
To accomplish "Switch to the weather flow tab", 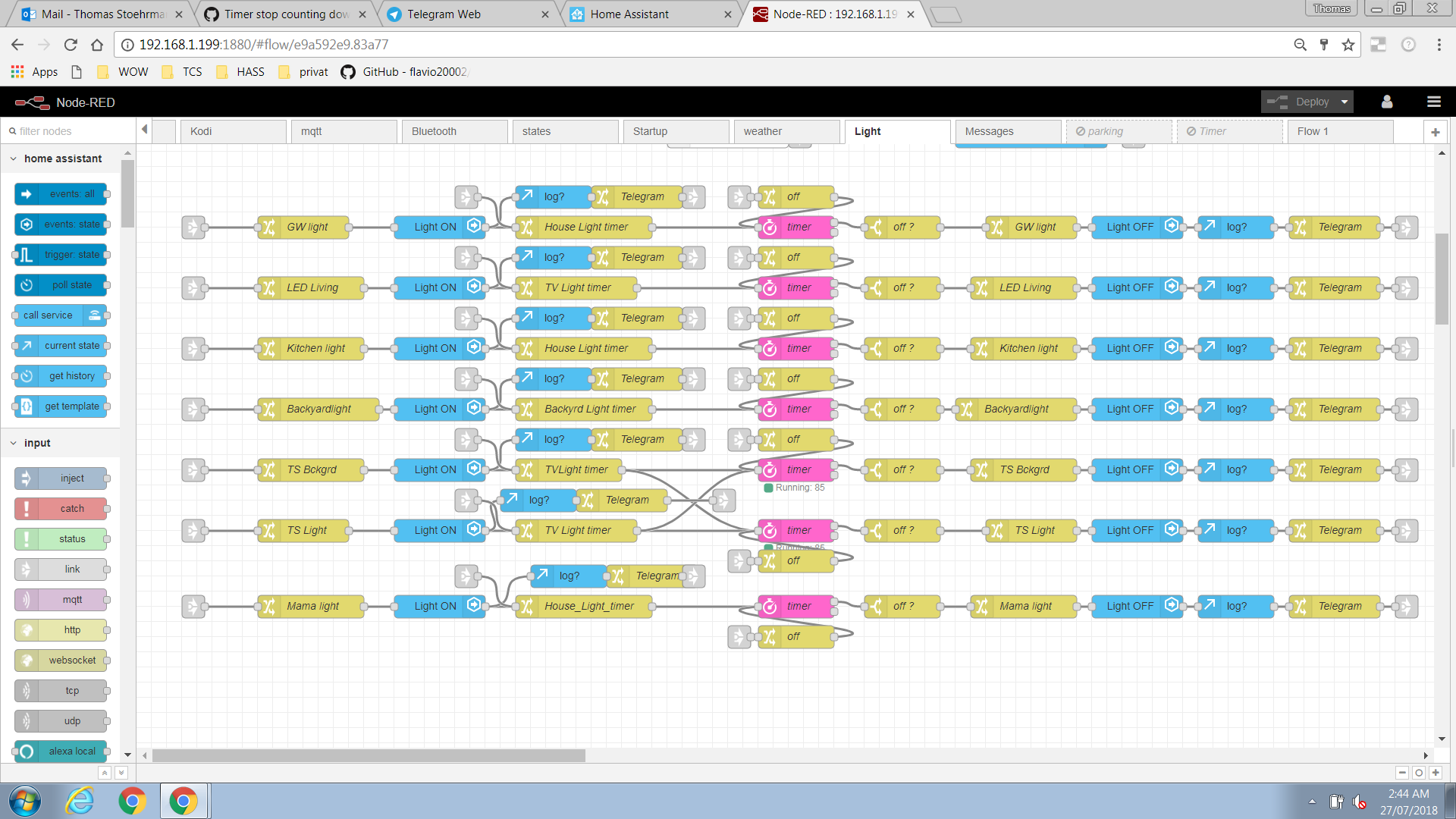I will pyautogui.click(x=786, y=131).
